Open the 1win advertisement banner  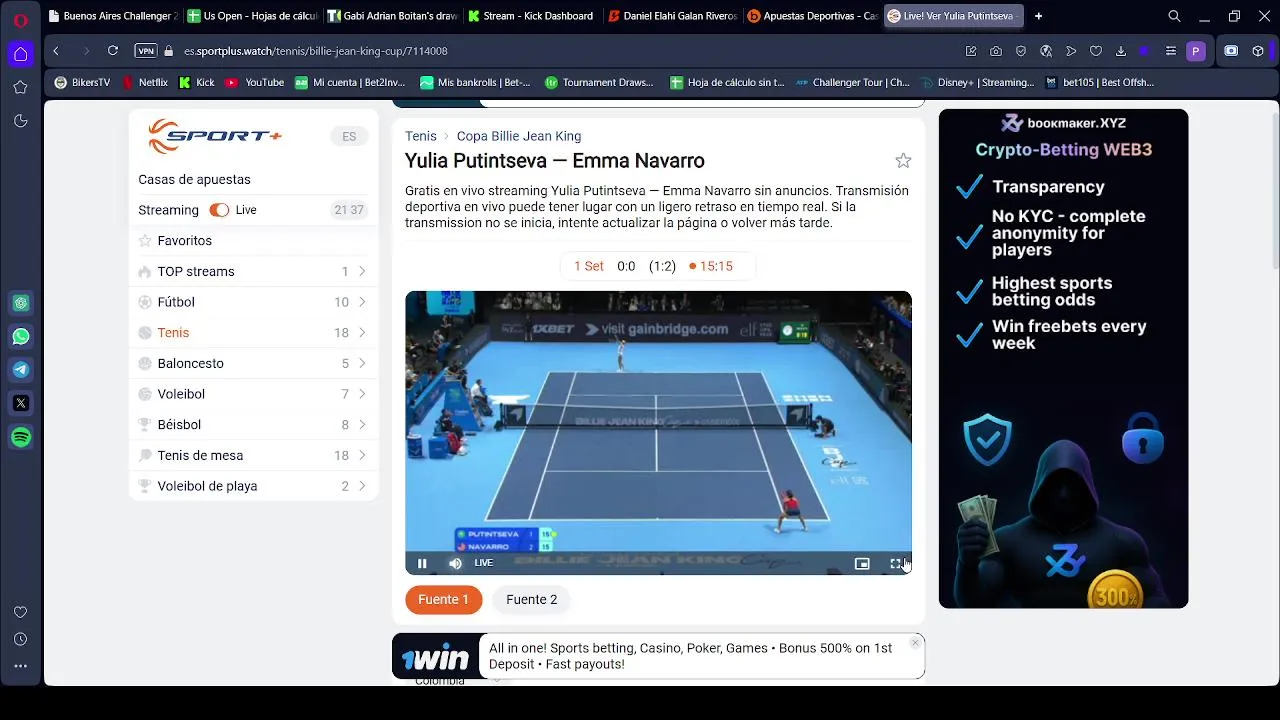click(x=658, y=656)
